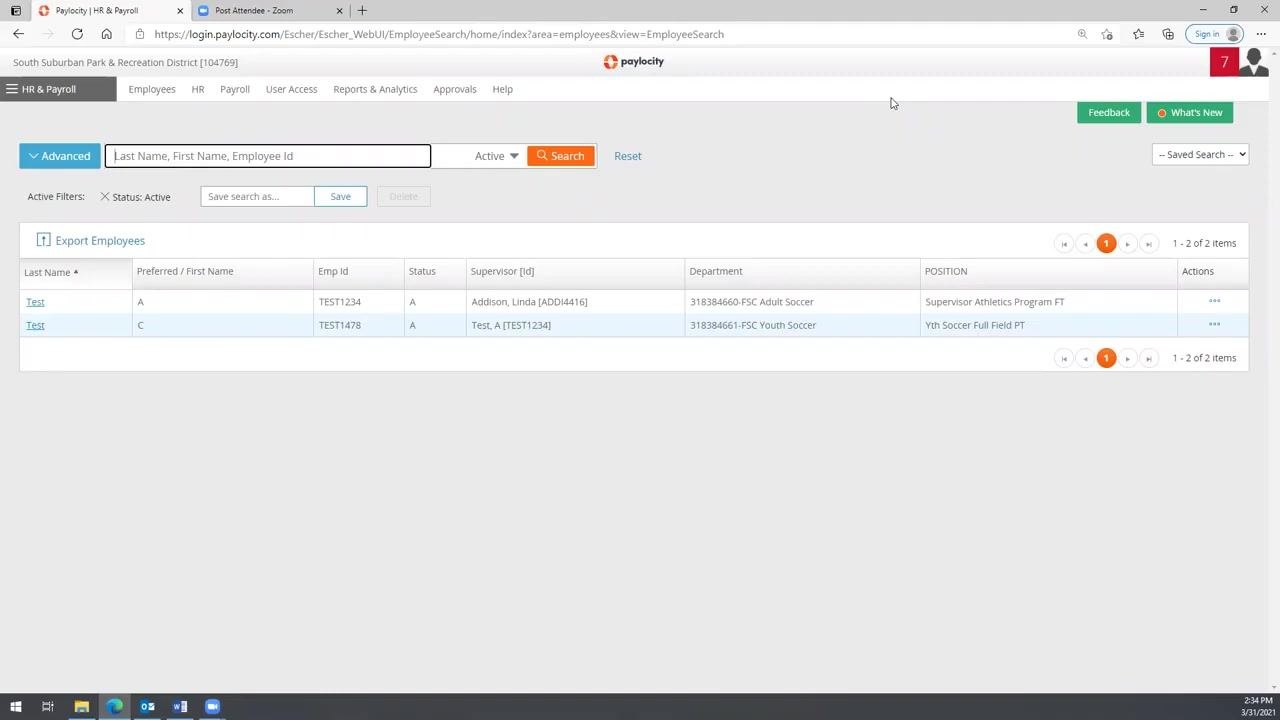Open the Saved Search dropdown
The width and height of the screenshot is (1280, 720).
(x=1200, y=154)
